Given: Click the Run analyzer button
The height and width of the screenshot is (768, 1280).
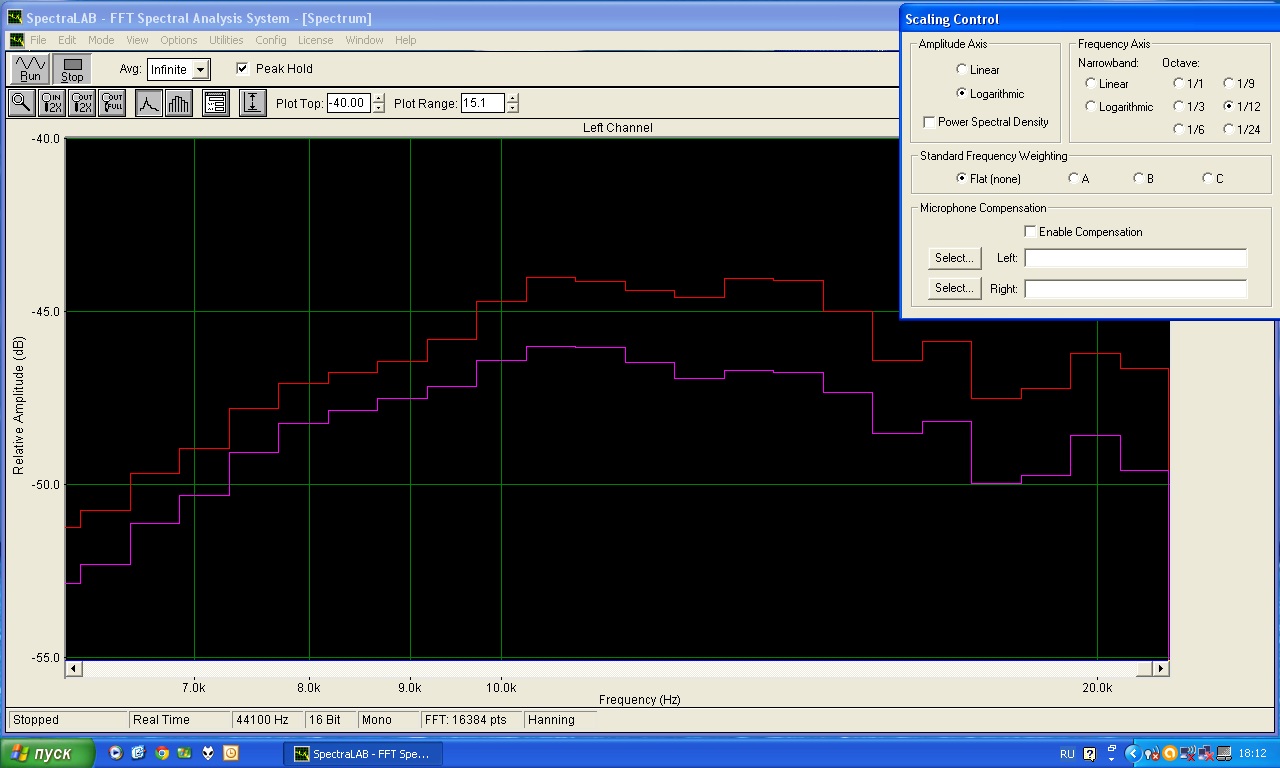Looking at the screenshot, I should point(30,69).
